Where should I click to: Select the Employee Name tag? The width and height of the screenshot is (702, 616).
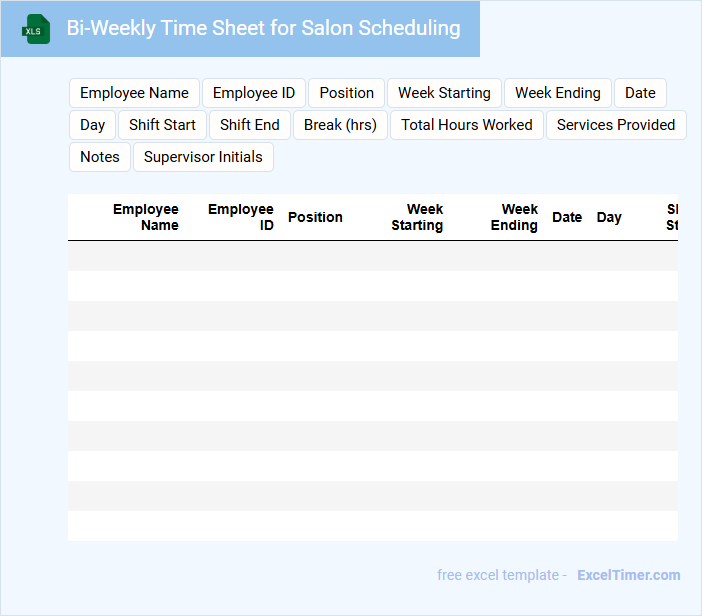click(x=134, y=93)
